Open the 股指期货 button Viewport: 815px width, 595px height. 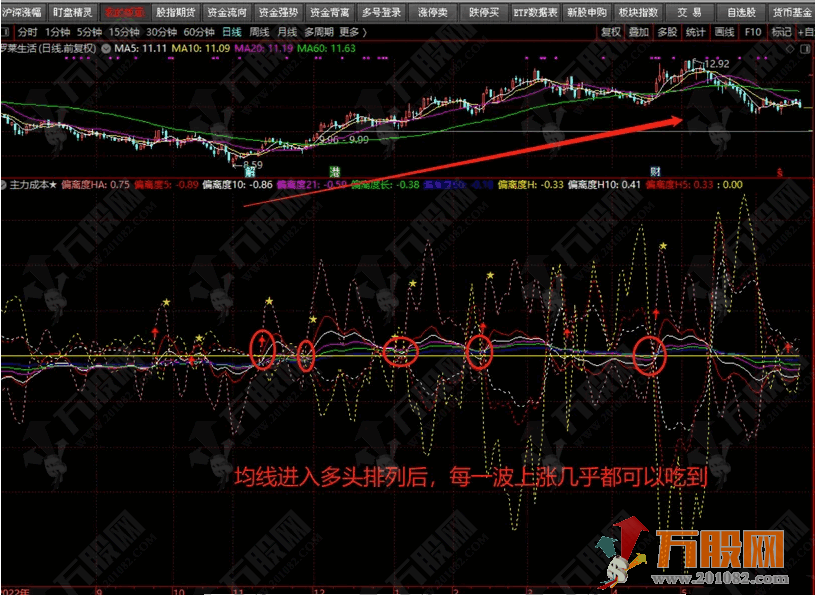point(176,12)
